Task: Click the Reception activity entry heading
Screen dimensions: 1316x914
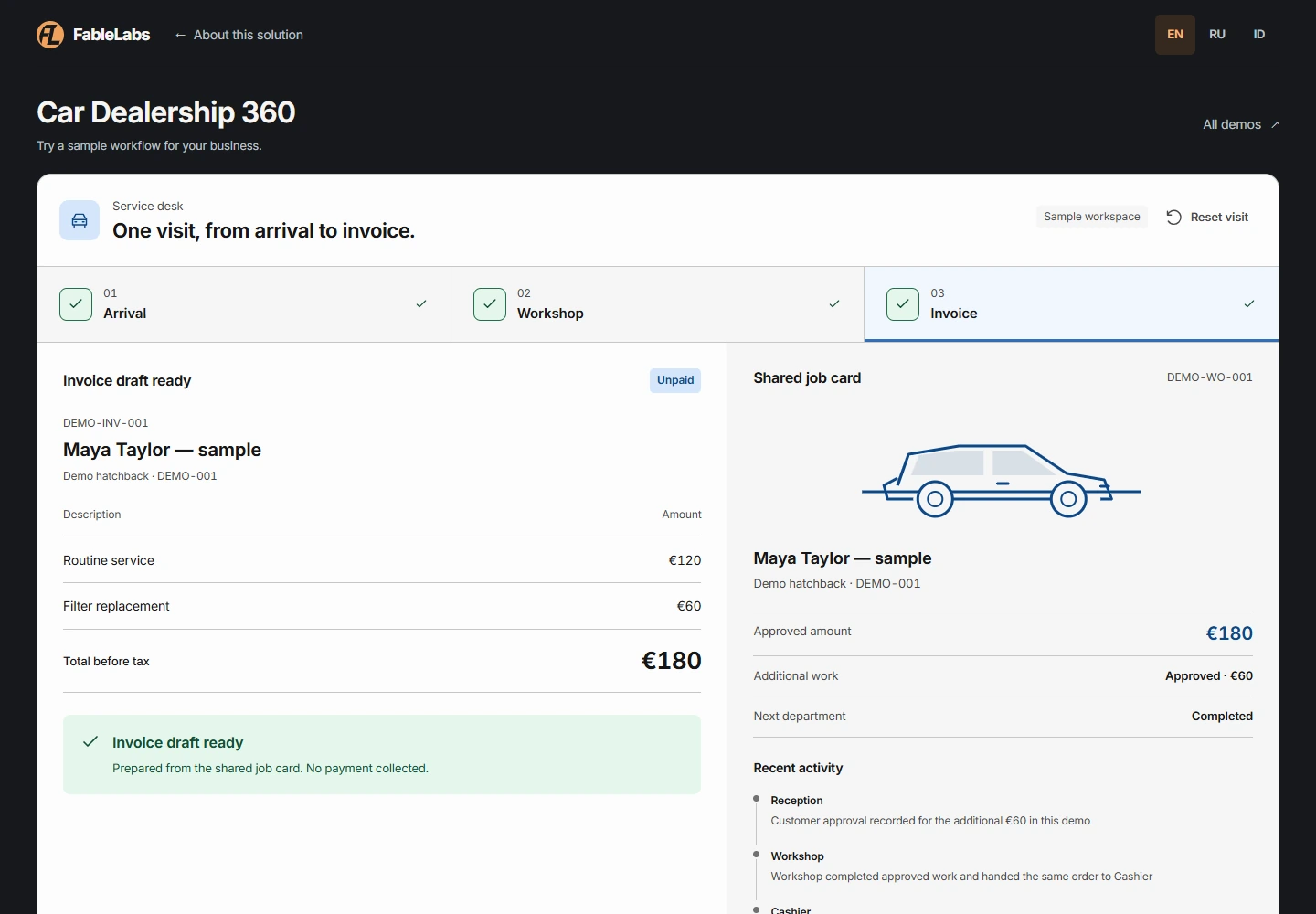Action: [x=797, y=801]
